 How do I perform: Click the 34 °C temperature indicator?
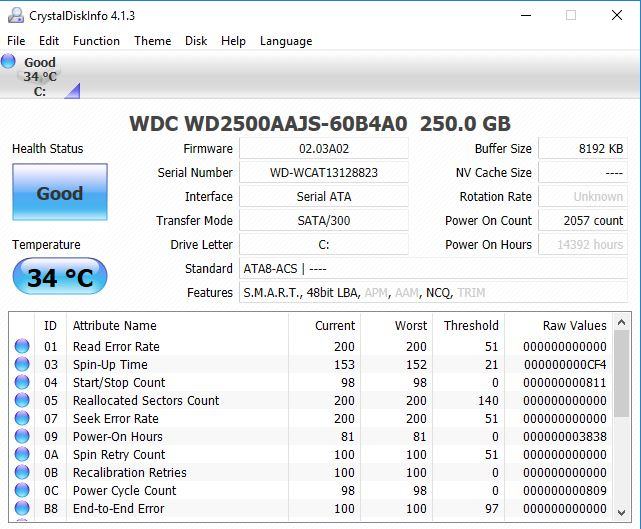[x=60, y=276]
